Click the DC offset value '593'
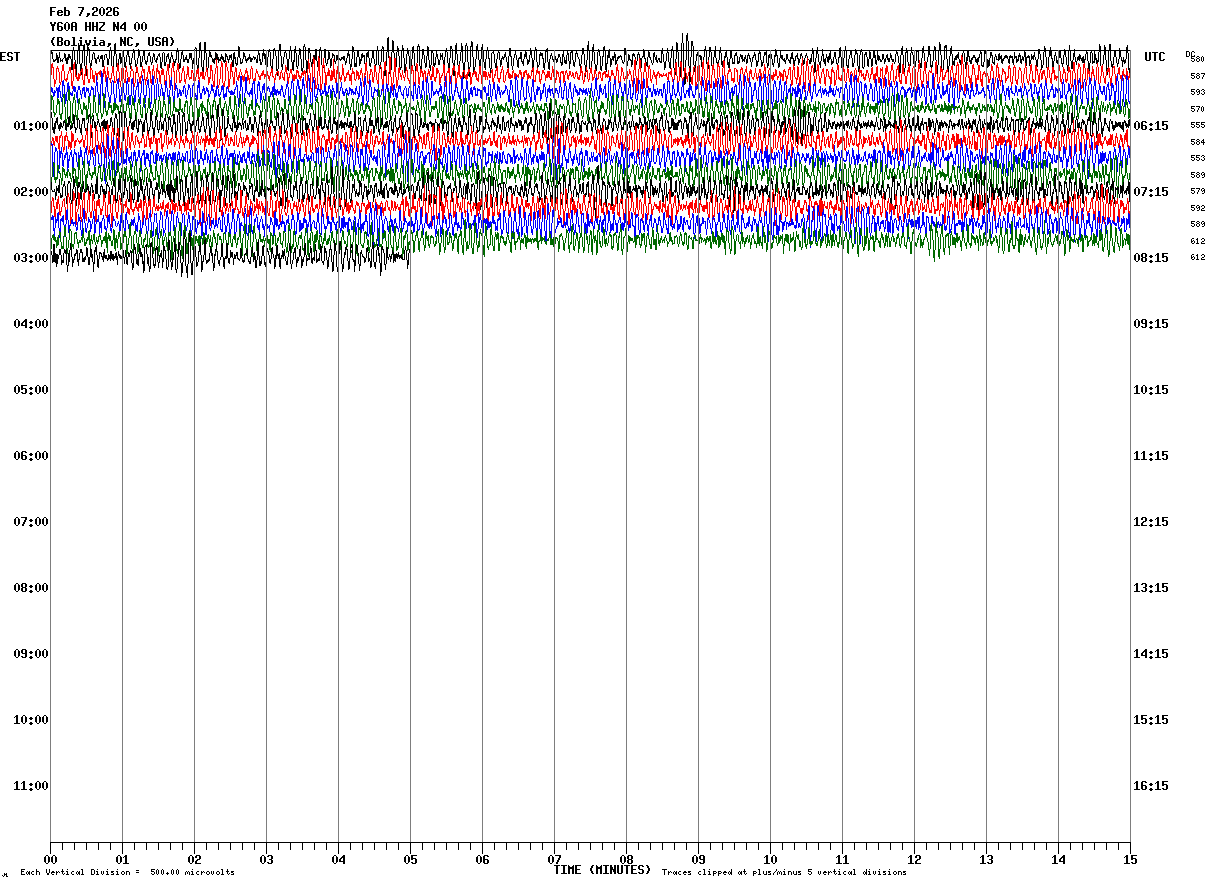1210x886 pixels. [1197, 93]
